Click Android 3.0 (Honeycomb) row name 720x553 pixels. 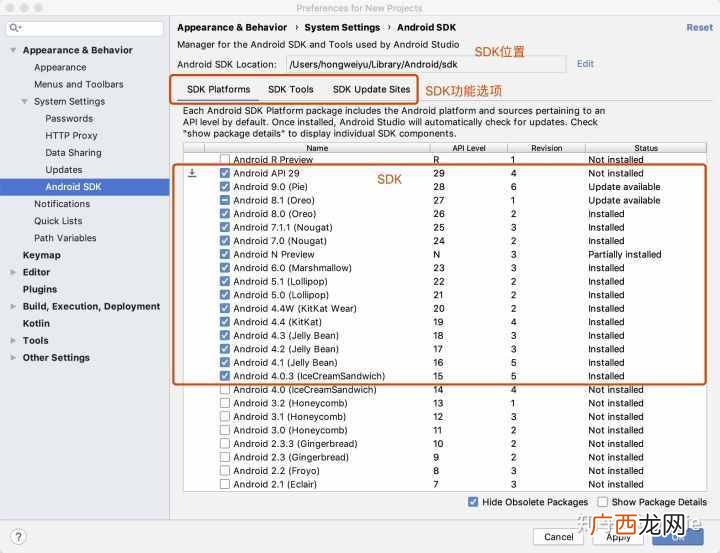tap(290, 430)
